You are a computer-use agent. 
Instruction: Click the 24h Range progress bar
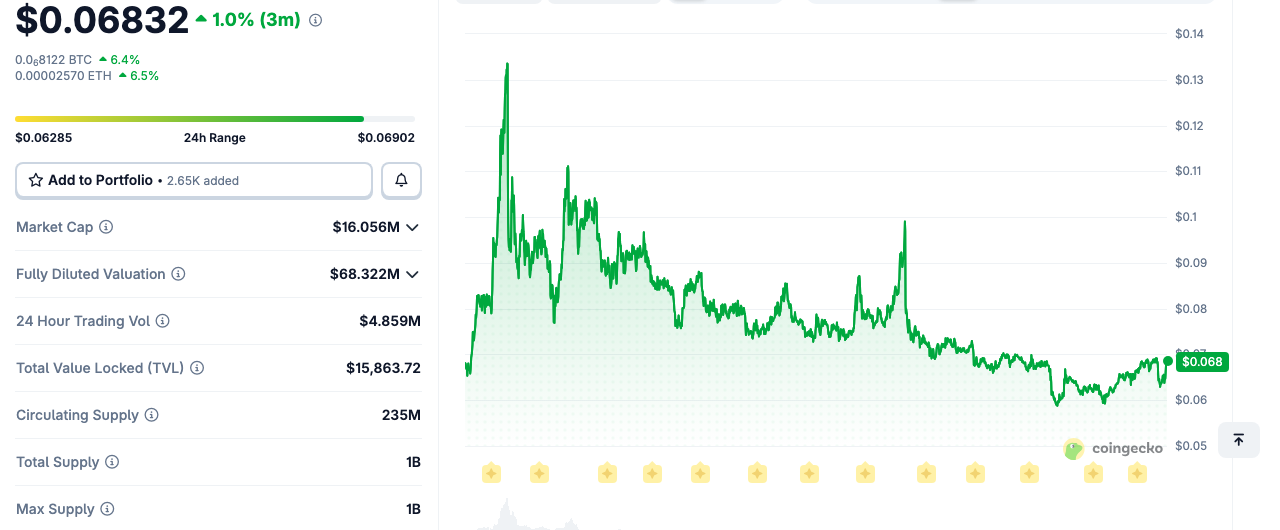pos(215,119)
